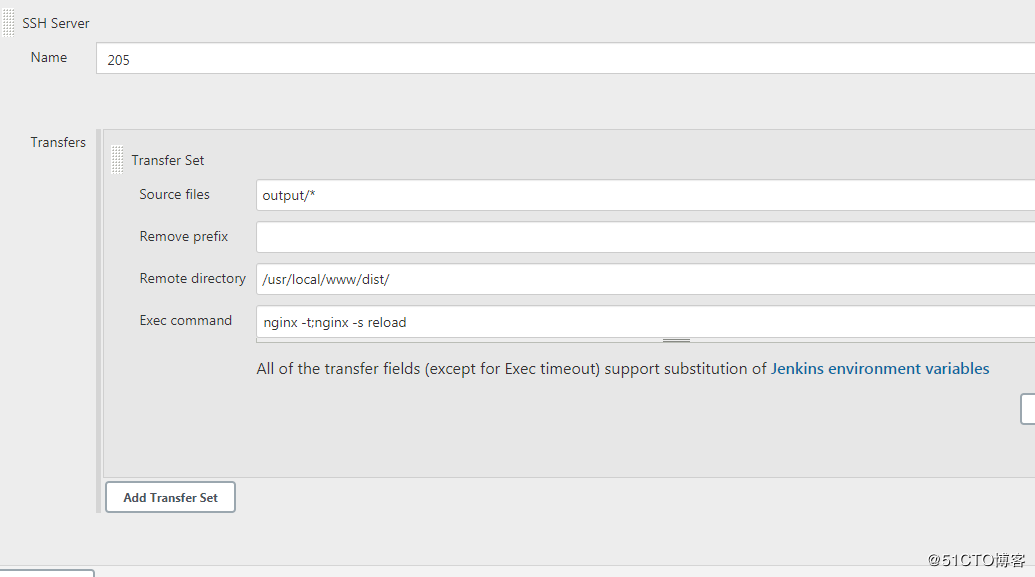Click the Remove prefix label
Image resolution: width=1035 pixels, height=577 pixels.
184,236
